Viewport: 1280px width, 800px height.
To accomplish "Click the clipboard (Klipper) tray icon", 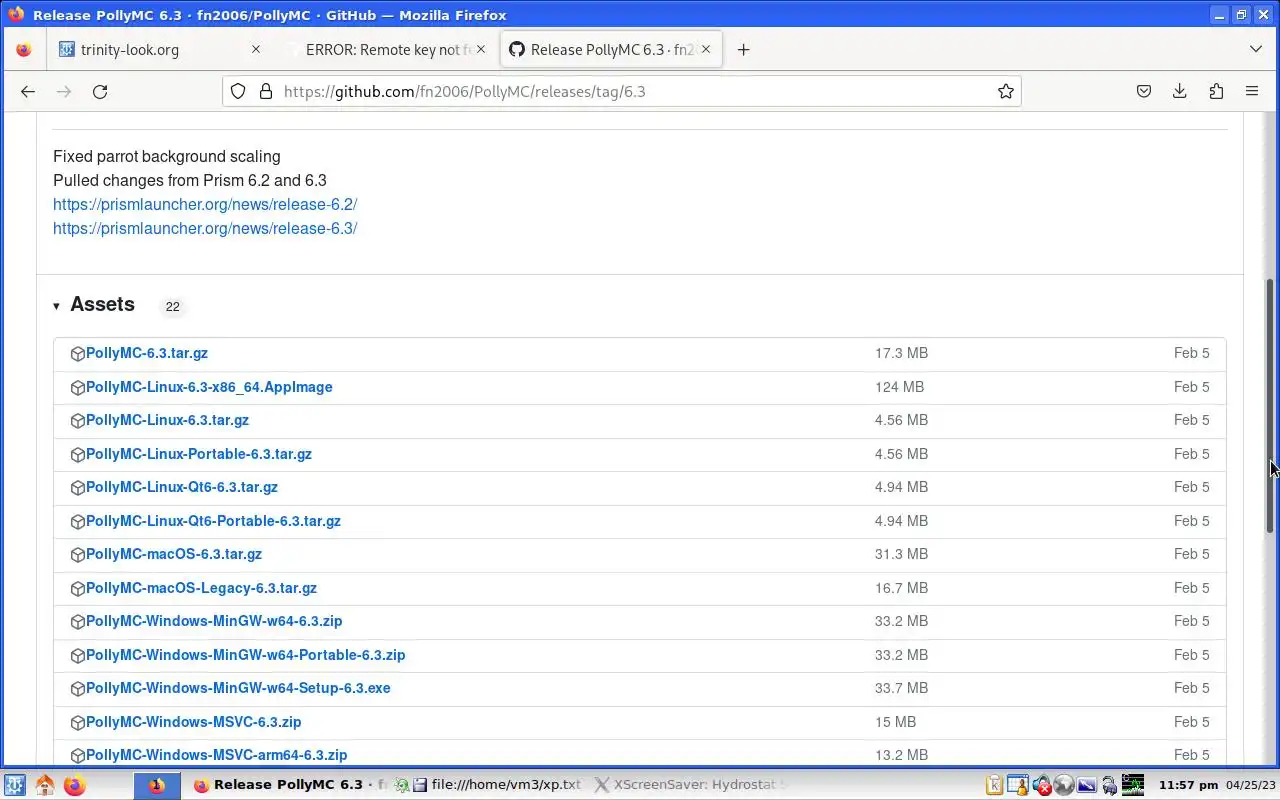I will pos(994,785).
